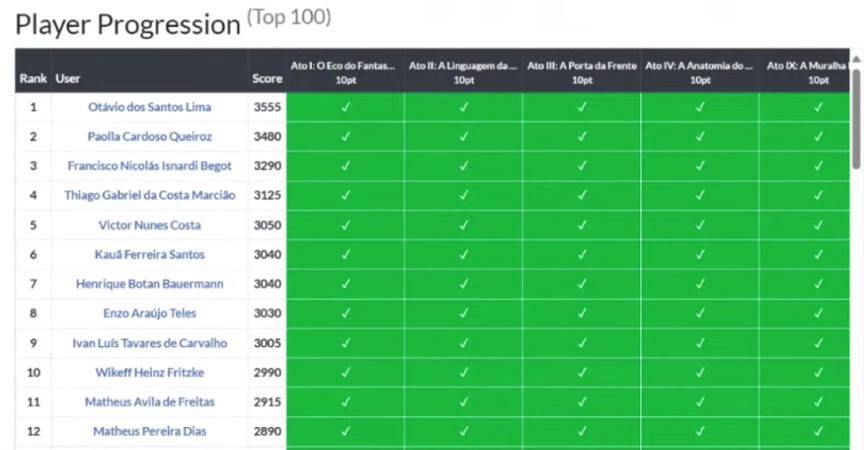This screenshot has height=450, width=864.
Task: Click Victor Nunes Costa's Ato IV checkmark
Action: [699, 225]
